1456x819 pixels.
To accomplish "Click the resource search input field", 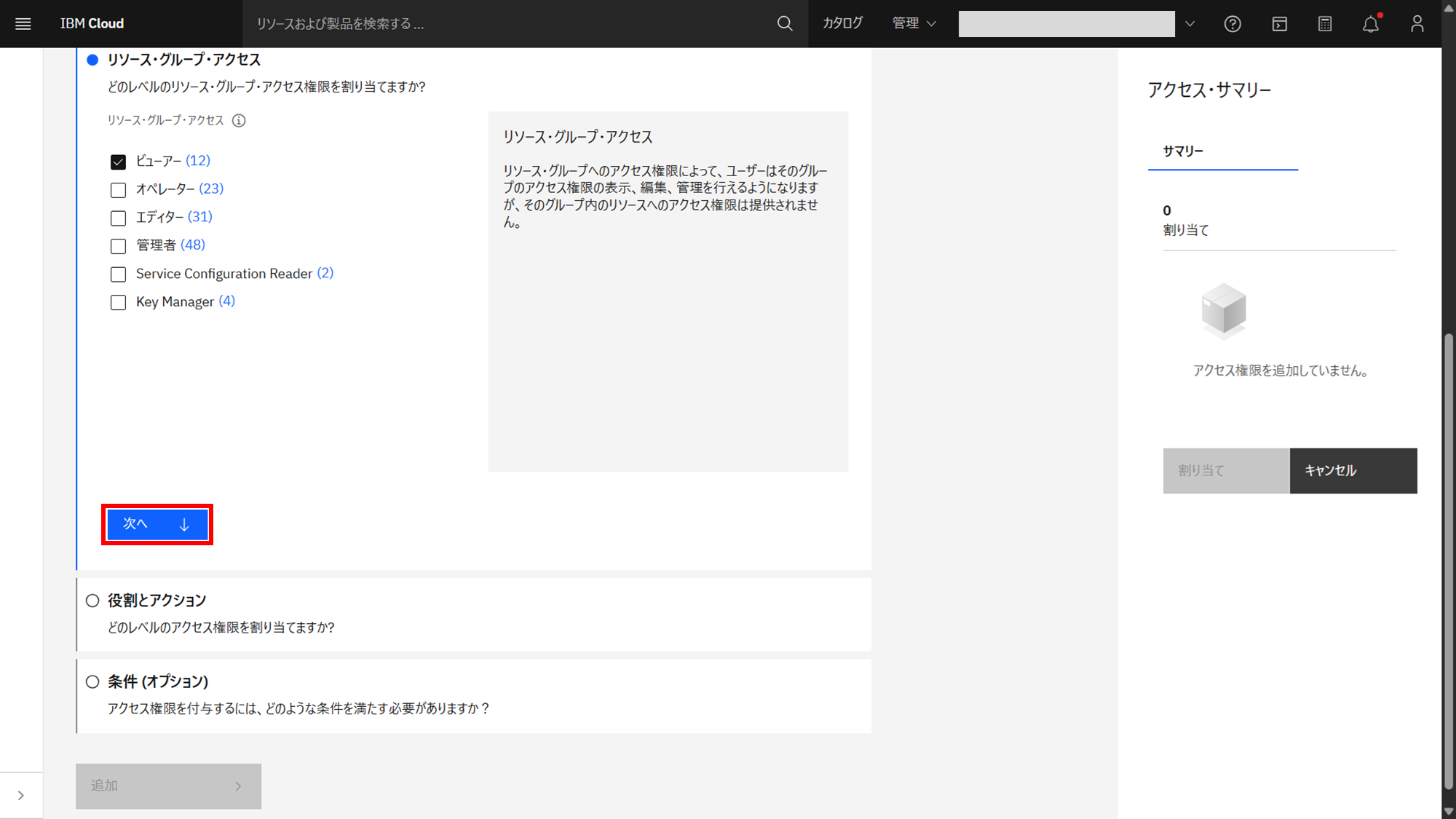I will (510, 24).
